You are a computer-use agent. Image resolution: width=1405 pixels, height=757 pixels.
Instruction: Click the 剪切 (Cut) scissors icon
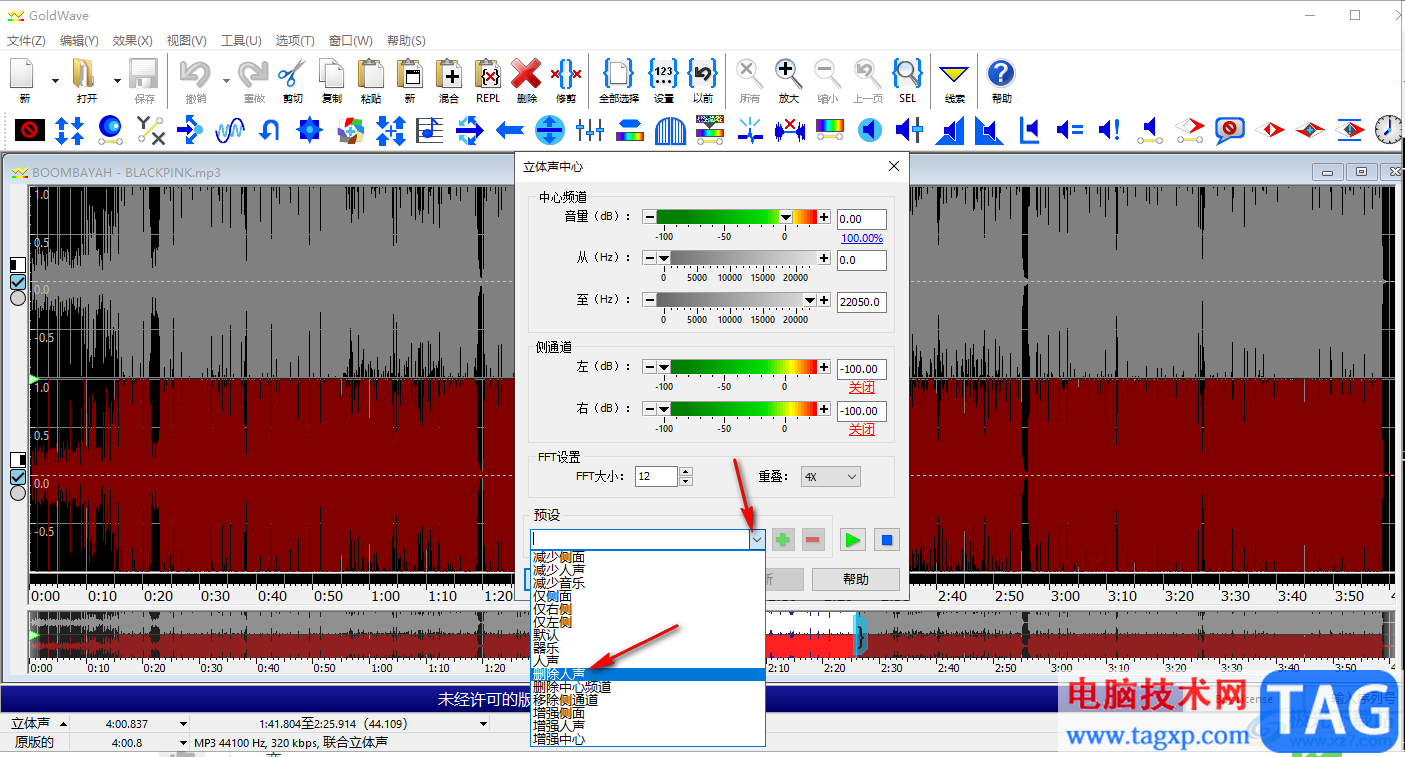pyautogui.click(x=292, y=75)
